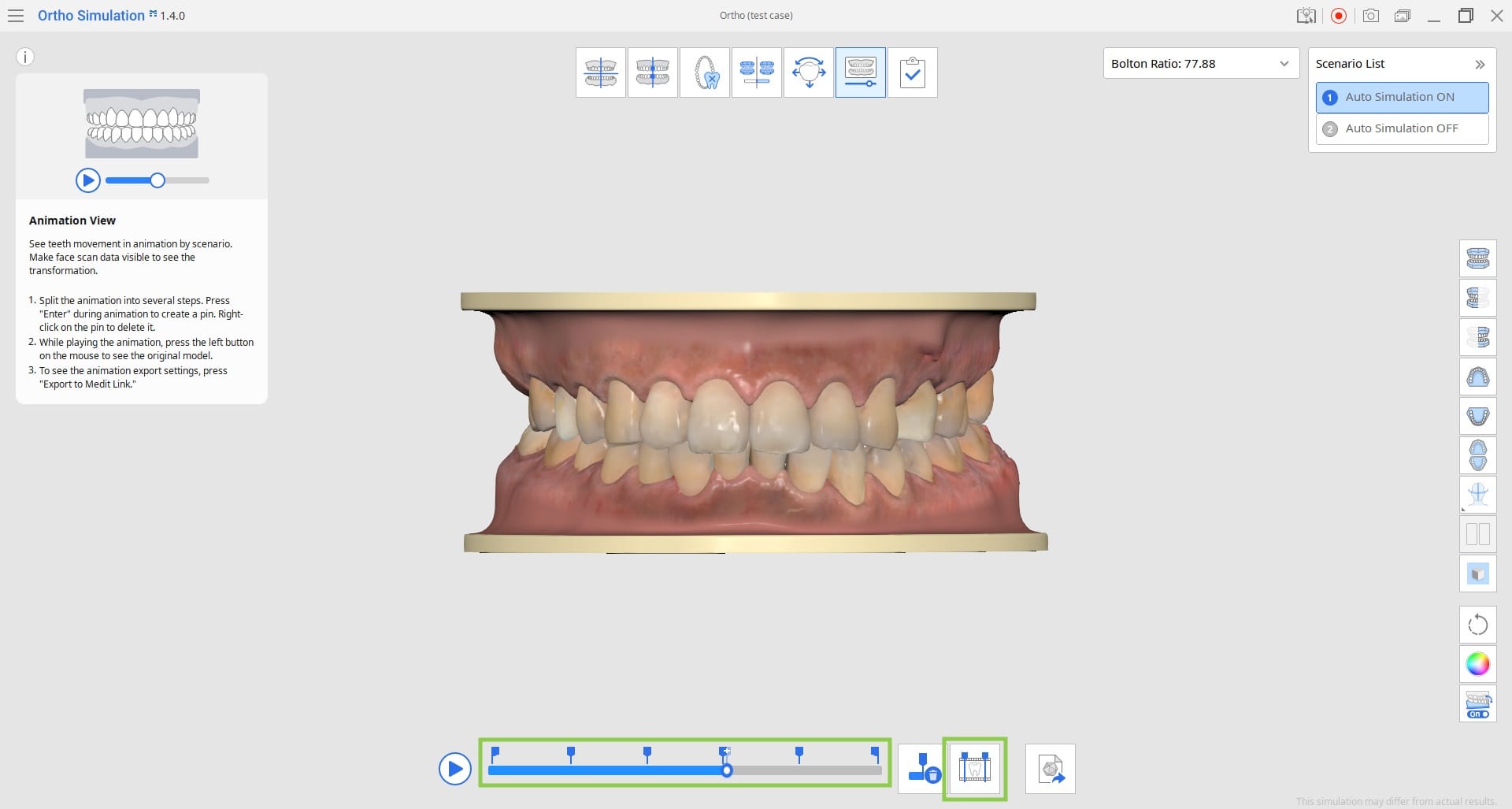Collapse the Scenario List panel

[x=1480, y=65]
